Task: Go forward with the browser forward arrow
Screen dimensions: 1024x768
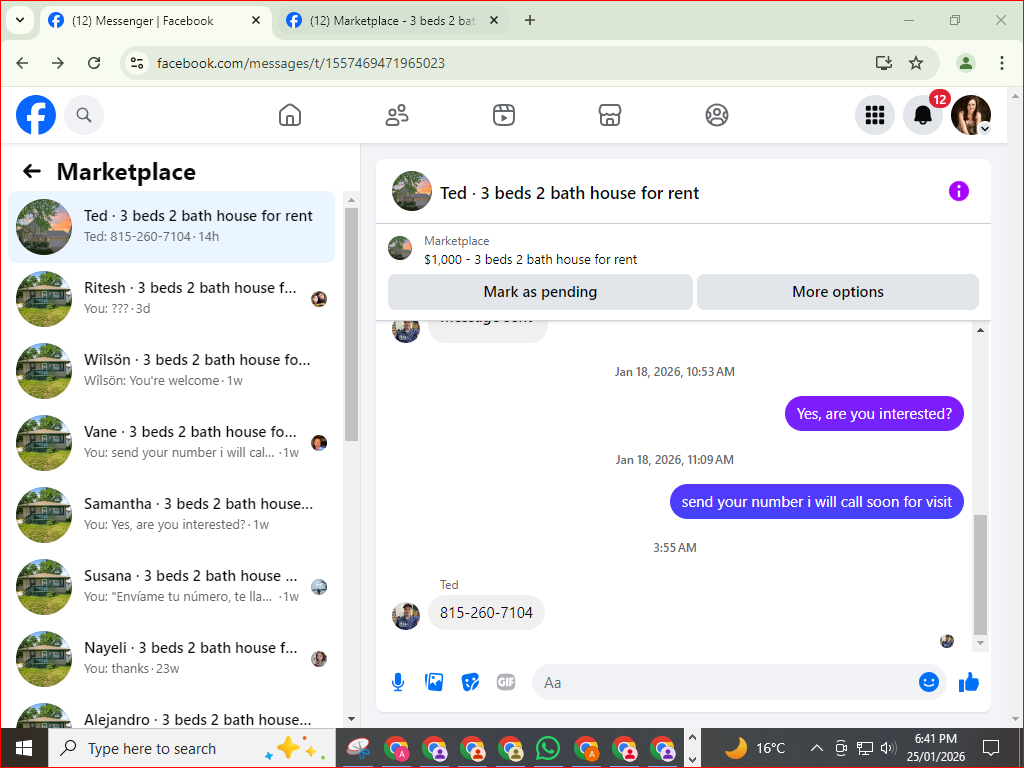Action: tap(58, 63)
